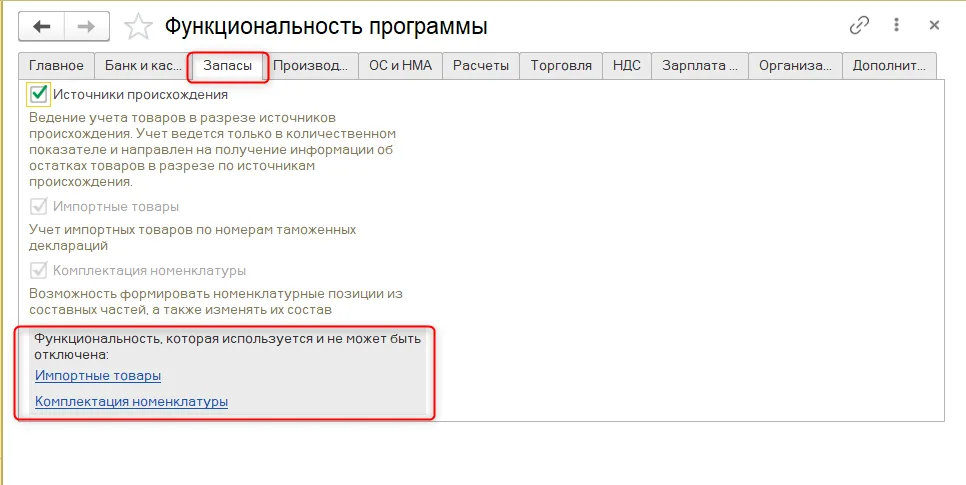Open the Импортные товары link
Viewport: 966px width, 485px height.
pos(98,375)
